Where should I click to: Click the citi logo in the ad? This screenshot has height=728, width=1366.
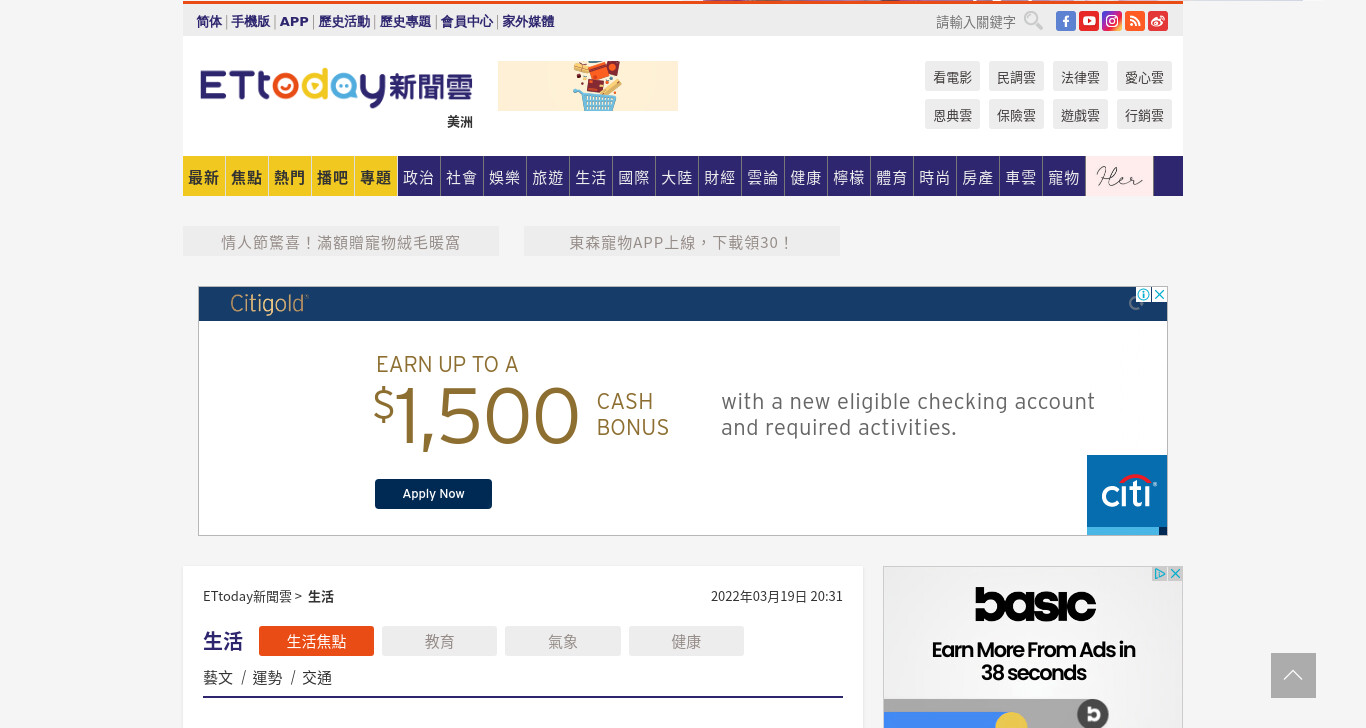(1127, 495)
